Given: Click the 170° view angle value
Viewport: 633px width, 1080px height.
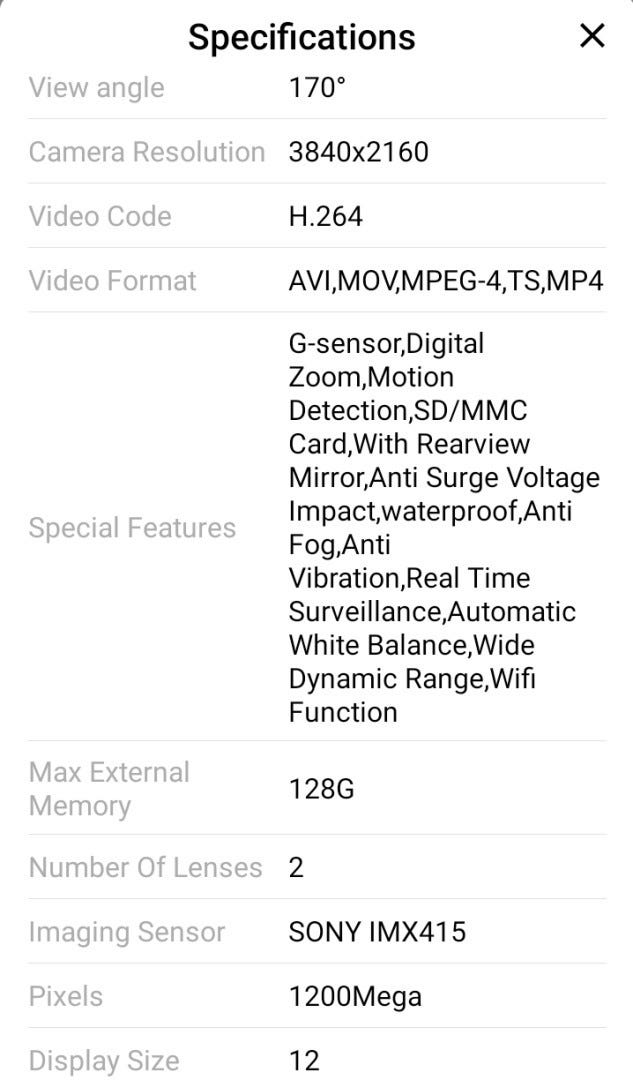Looking at the screenshot, I should pos(317,88).
